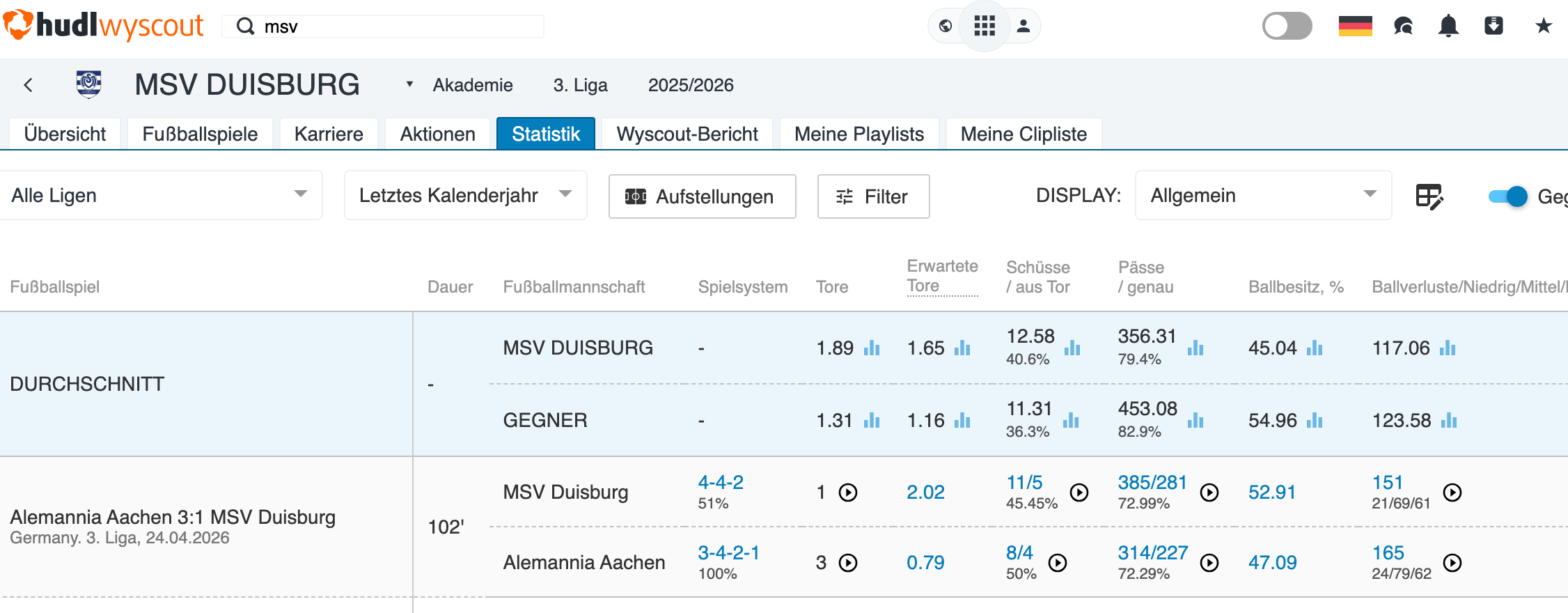The image size is (1568, 613).
Task: Open the Meine Playlists tab
Action: tap(859, 134)
